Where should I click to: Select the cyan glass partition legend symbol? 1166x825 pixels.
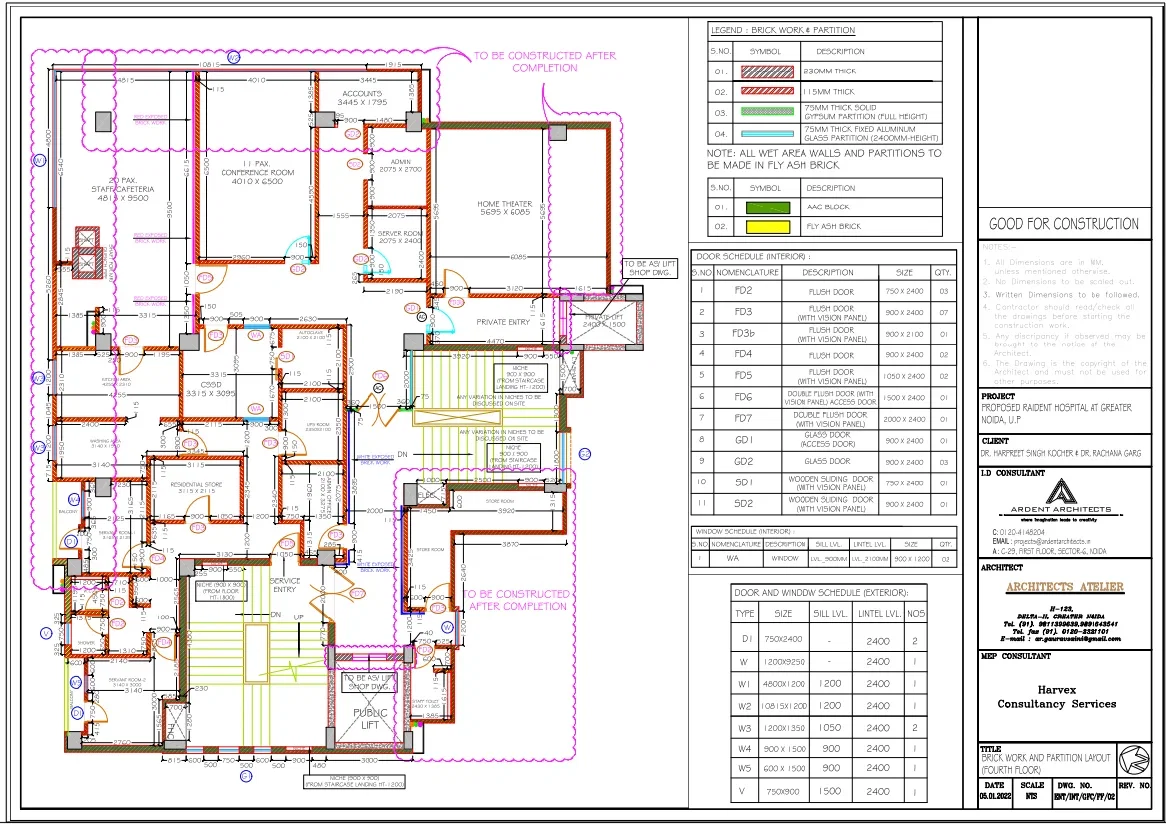pos(767,134)
